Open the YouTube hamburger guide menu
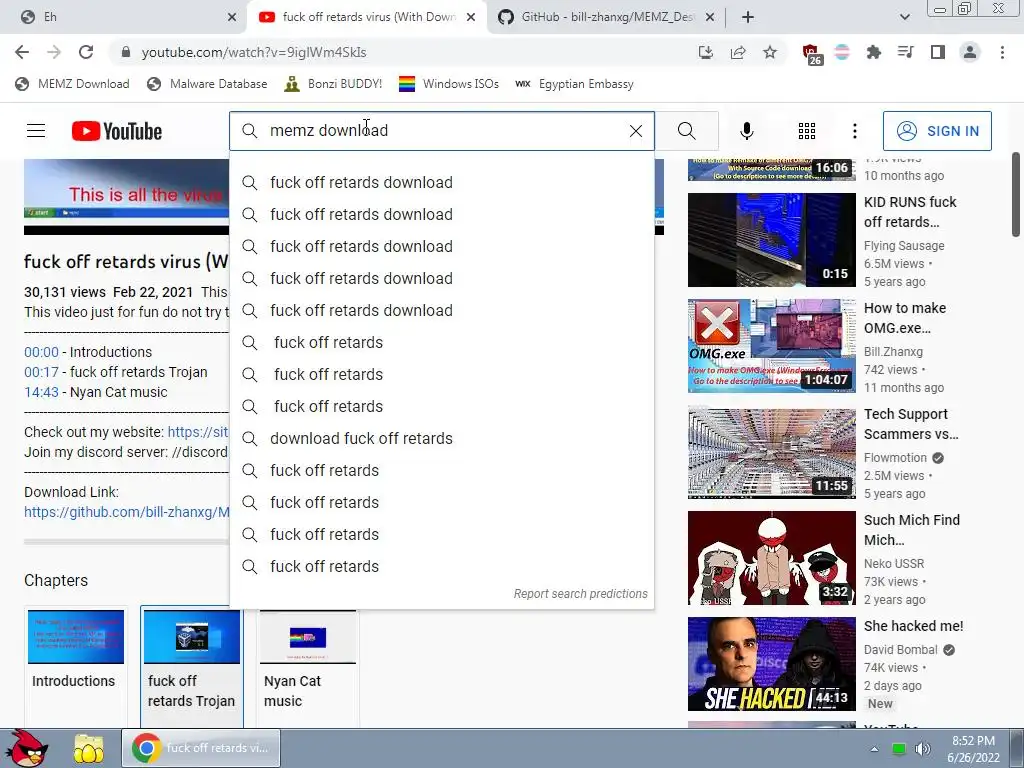 [36, 131]
